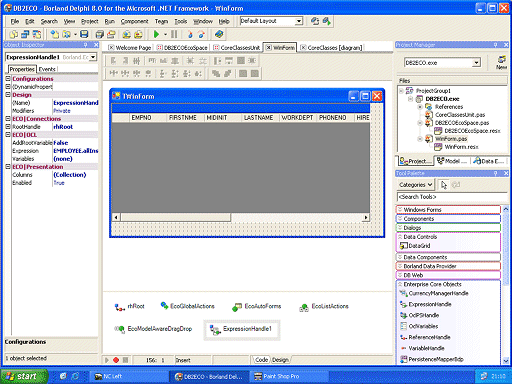This screenshot has height=384, width=512.
Task: Open the DB2ECO.exe project dropdown
Action: pyautogui.click(x=476, y=62)
